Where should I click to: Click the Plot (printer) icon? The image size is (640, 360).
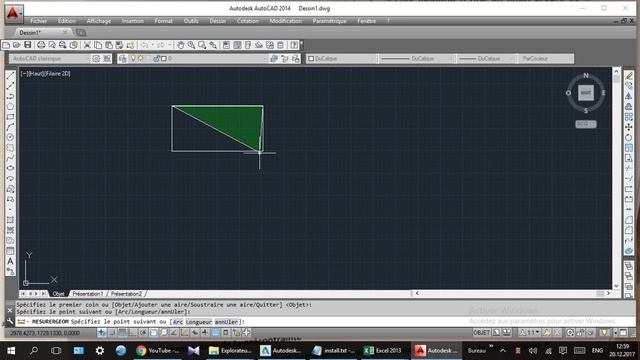[41, 45]
